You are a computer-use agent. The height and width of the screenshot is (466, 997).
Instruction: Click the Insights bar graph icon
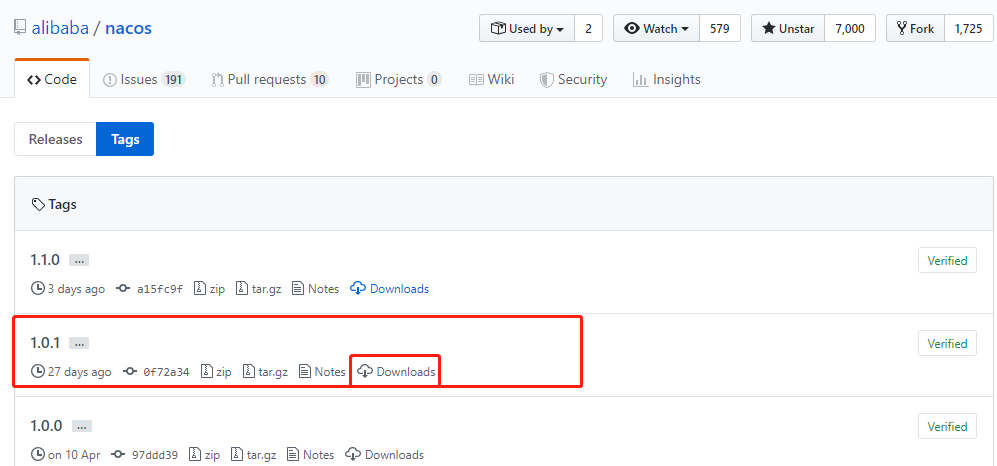point(640,80)
